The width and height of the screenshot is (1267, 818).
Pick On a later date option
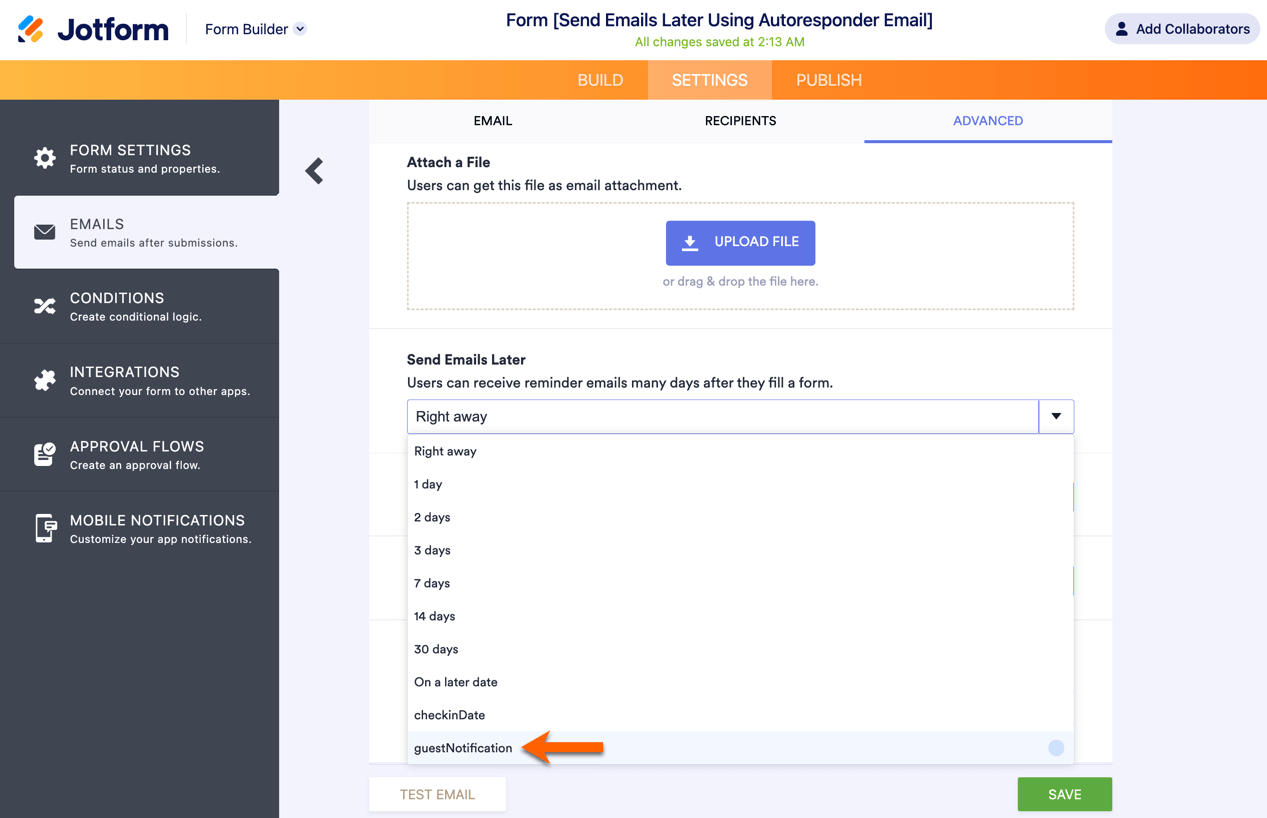tap(456, 682)
